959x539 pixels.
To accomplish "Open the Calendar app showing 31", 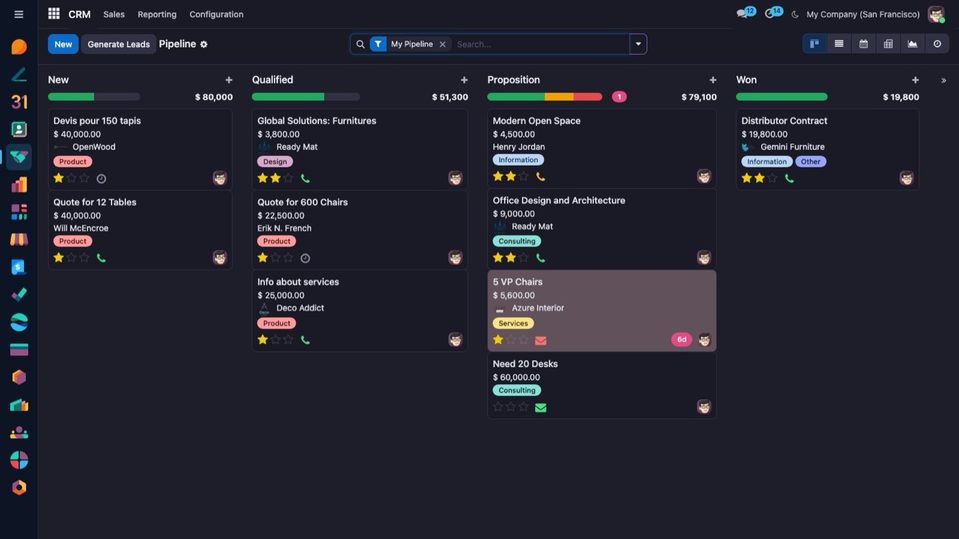I will click(19, 102).
